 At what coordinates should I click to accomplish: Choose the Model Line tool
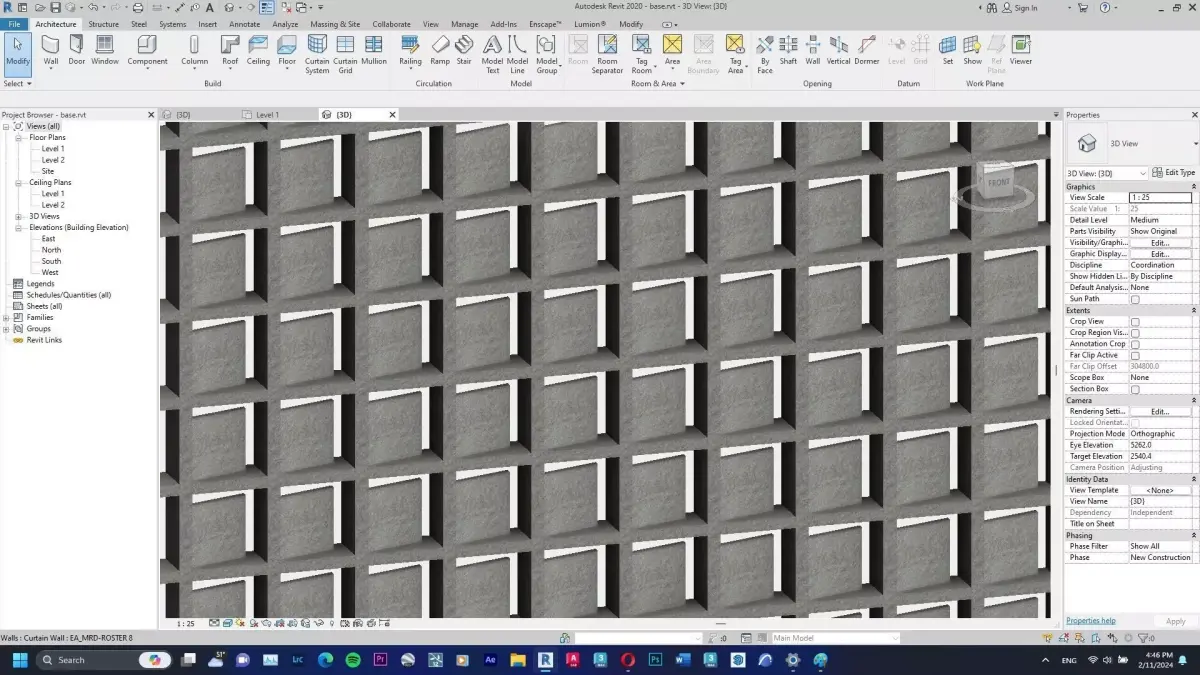517,54
